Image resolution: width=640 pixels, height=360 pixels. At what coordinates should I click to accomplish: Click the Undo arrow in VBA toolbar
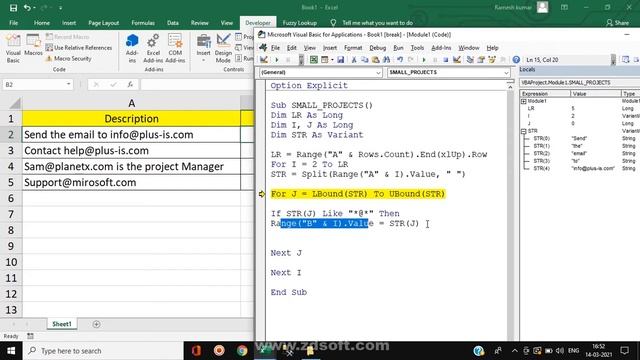point(400,60)
